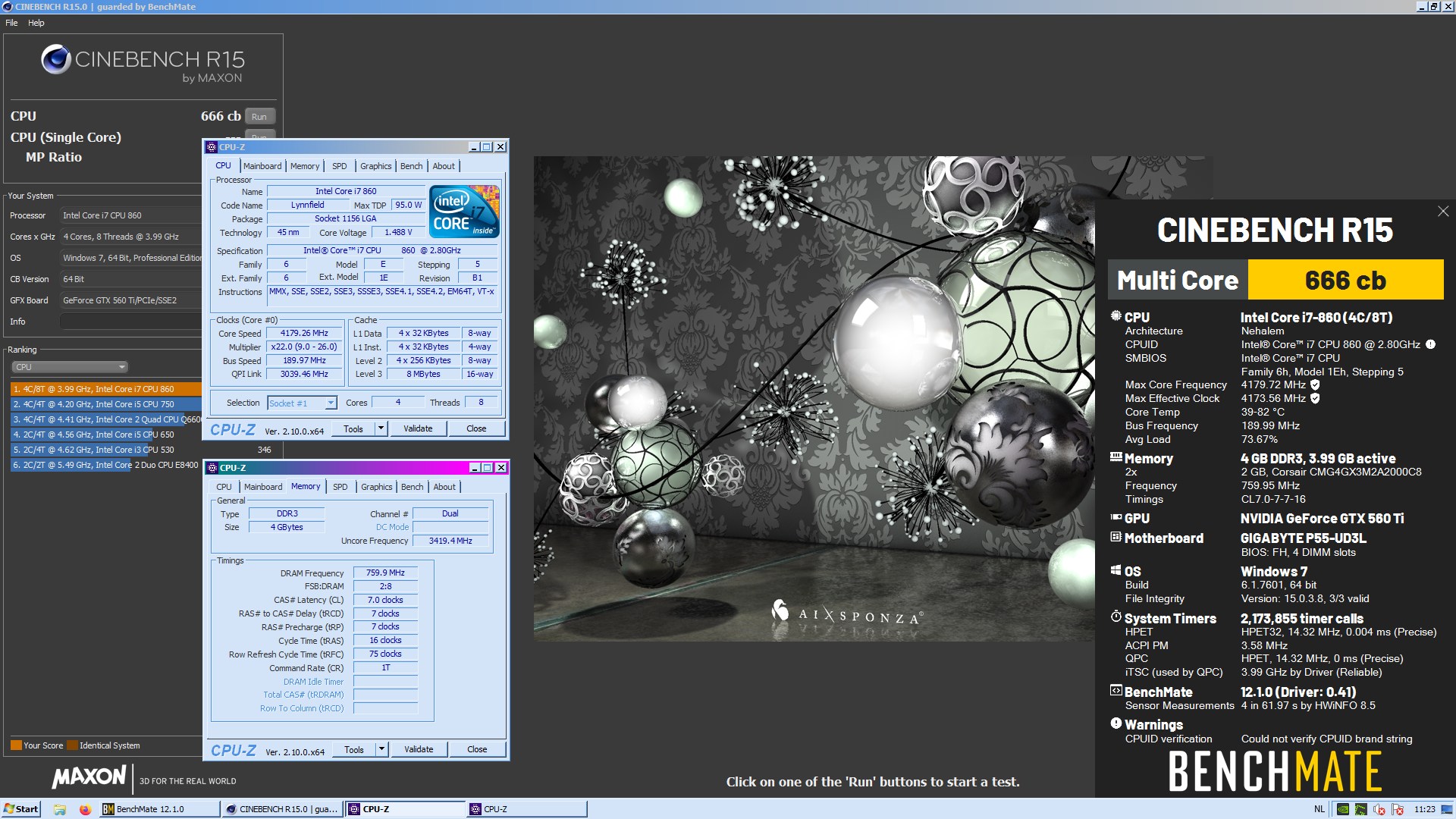Click the Windows Explorer taskbar icon
Screen dimensions: 1456x819
pos(60,809)
